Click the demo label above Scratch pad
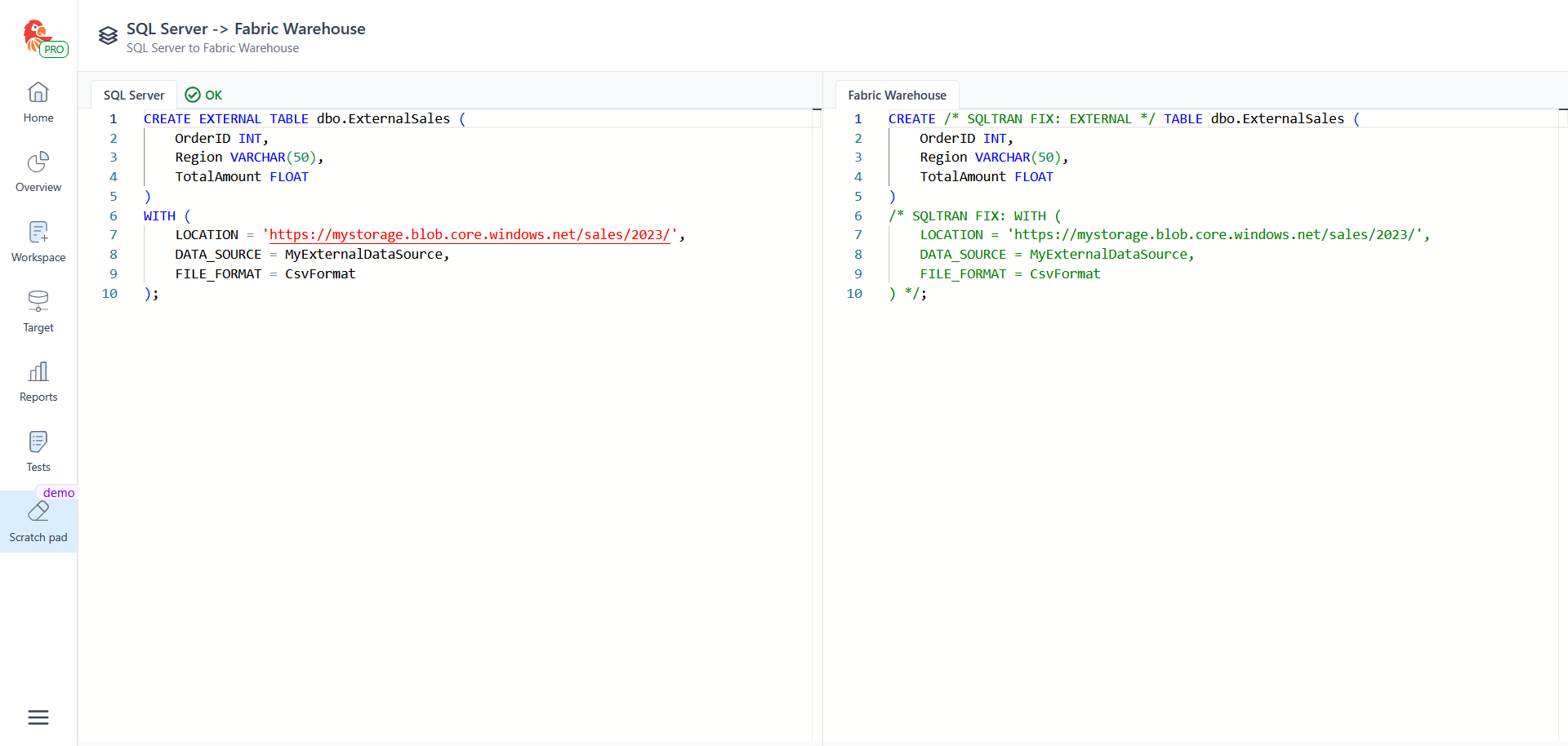This screenshot has height=746, width=1568. pyautogui.click(x=59, y=493)
